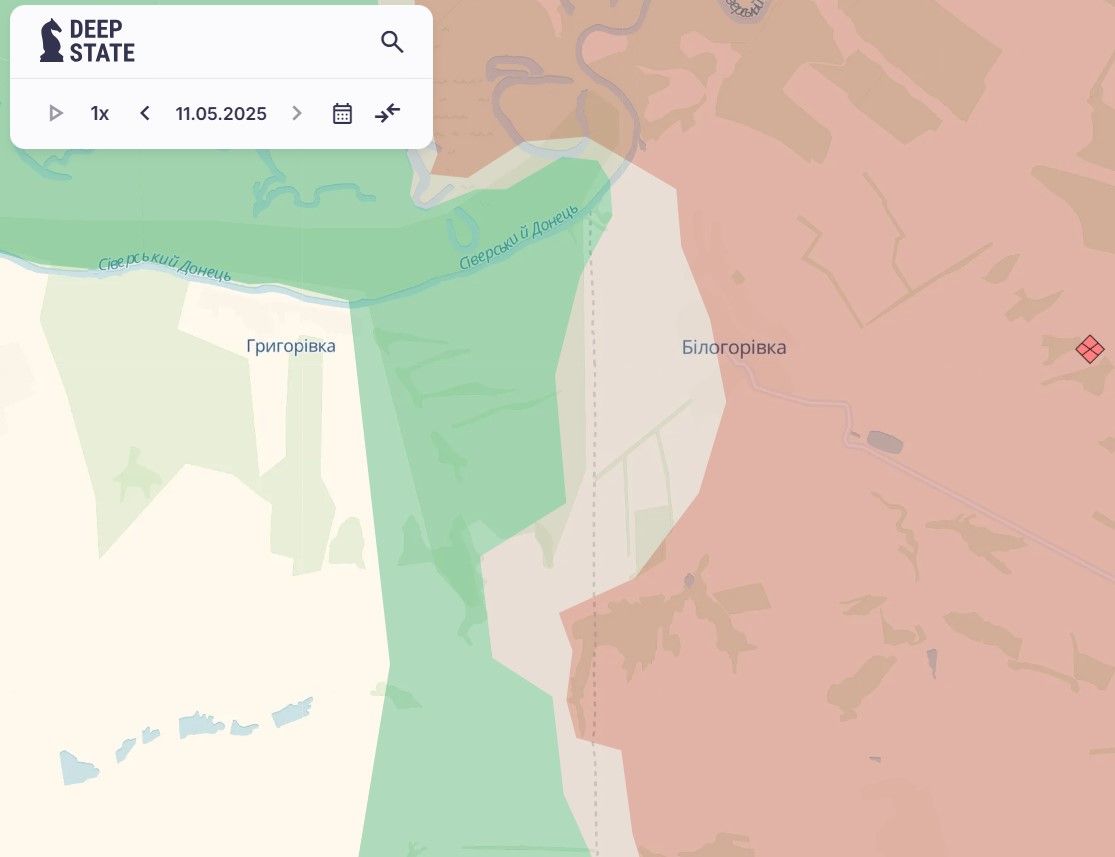Click the gray oval feature on the road

(x=884, y=441)
